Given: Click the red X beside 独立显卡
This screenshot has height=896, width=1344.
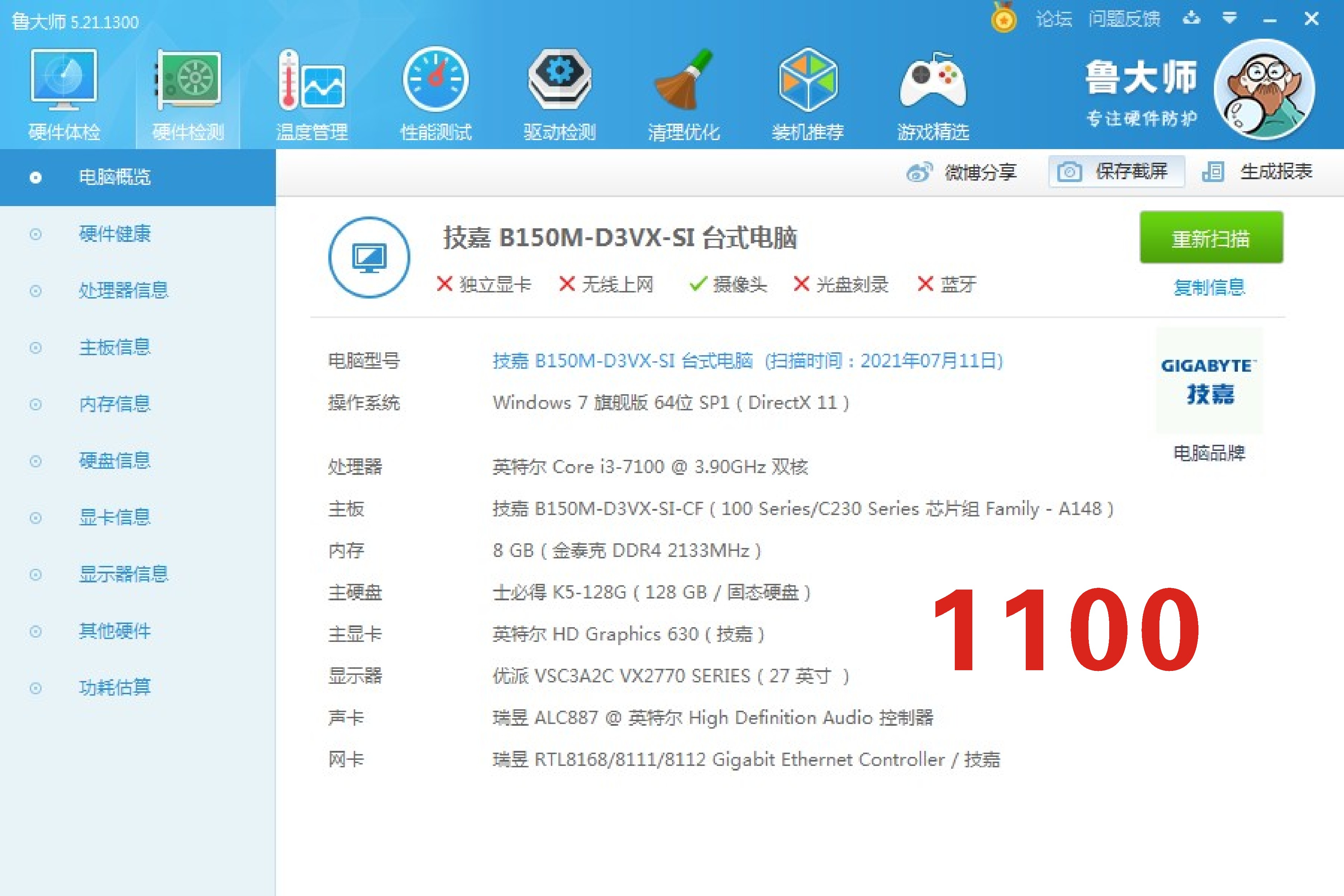Looking at the screenshot, I should (x=444, y=284).
